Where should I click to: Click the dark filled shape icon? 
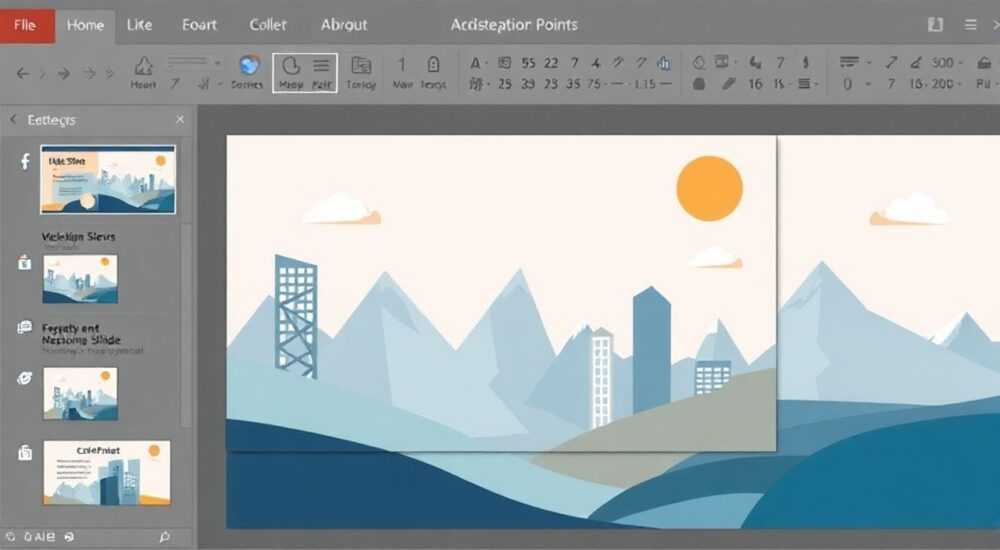click(x=699, y=84)
